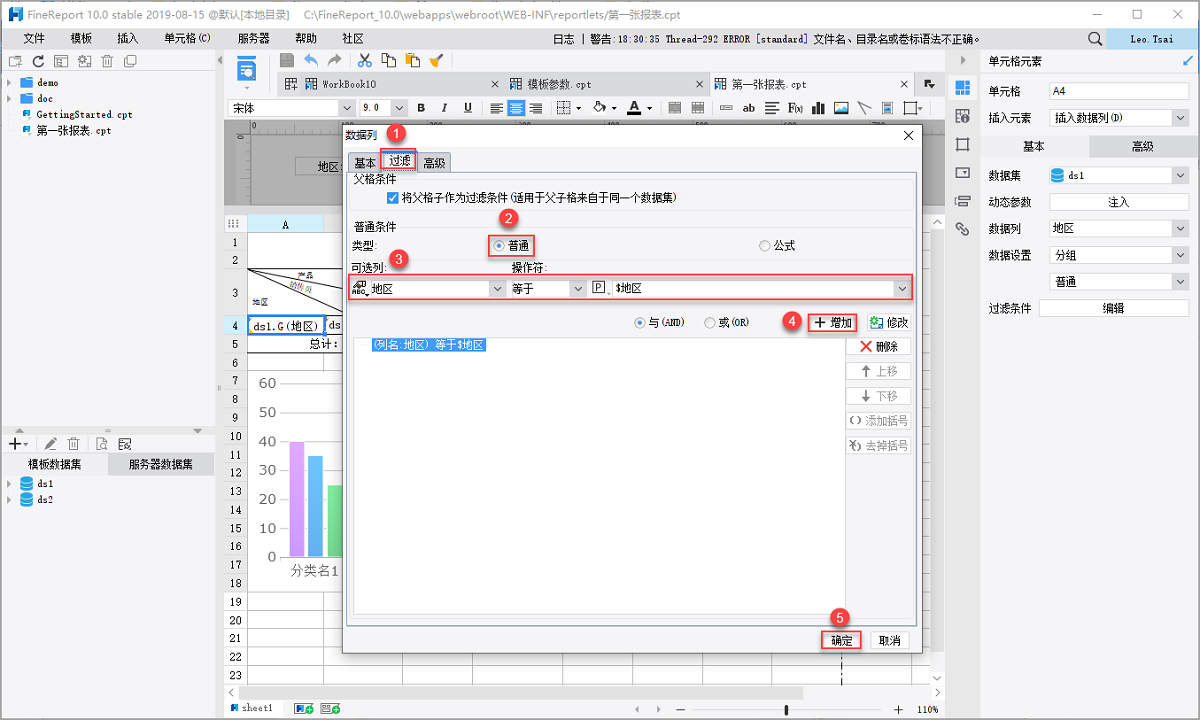Viewport: 1200px width, 720px height.
Task: Switch to the 高级 tab in dialog
Action: pyautogui.click(x=434, y=163)
